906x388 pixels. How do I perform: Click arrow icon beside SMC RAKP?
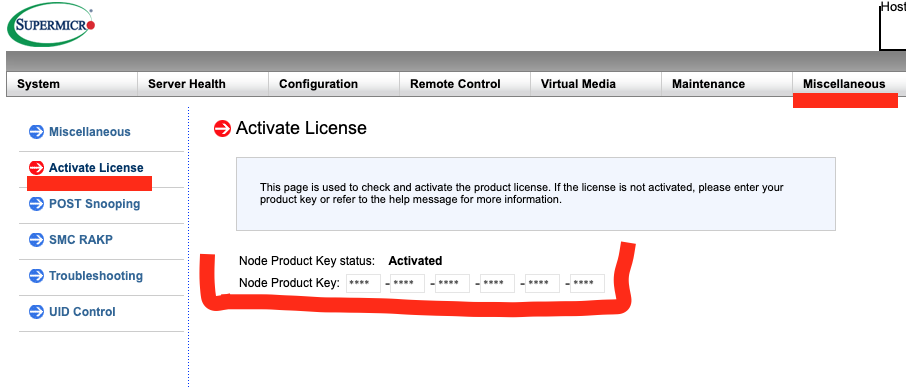tap(36, 240)
